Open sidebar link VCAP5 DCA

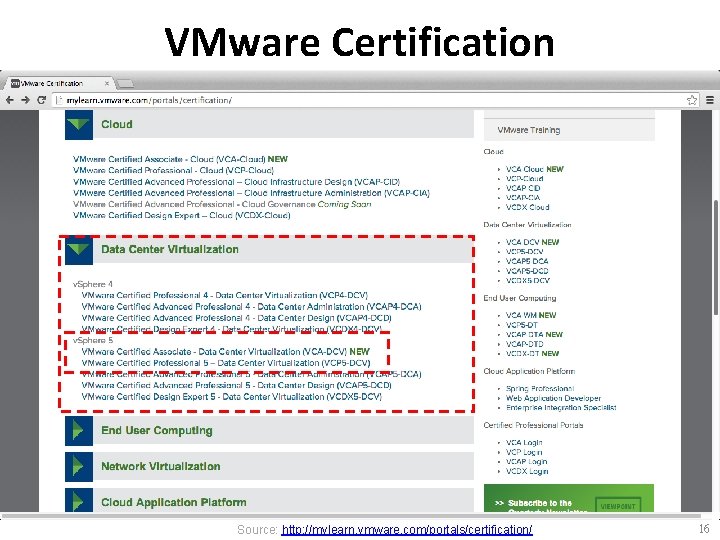coord(527,261)
